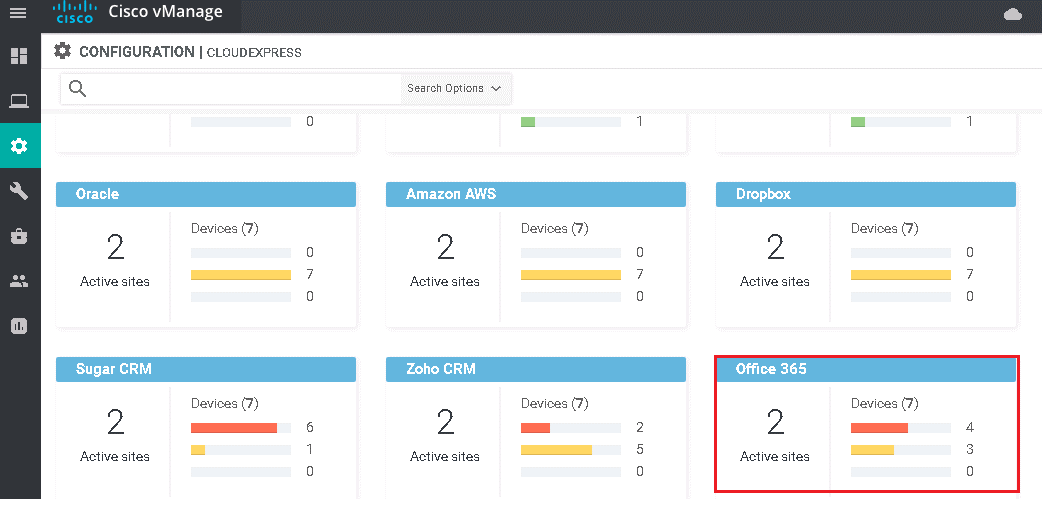This screenshot has height=511, width=1050.
Task: Click Devices (7) label in Zoho CRM card
Action: (x=555, y=403)
